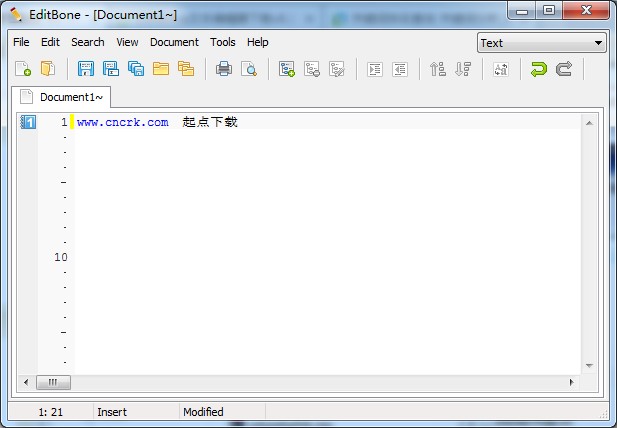617x428 pixels.
Task: Click the grey Redo arrow icon
Action: 564,69
